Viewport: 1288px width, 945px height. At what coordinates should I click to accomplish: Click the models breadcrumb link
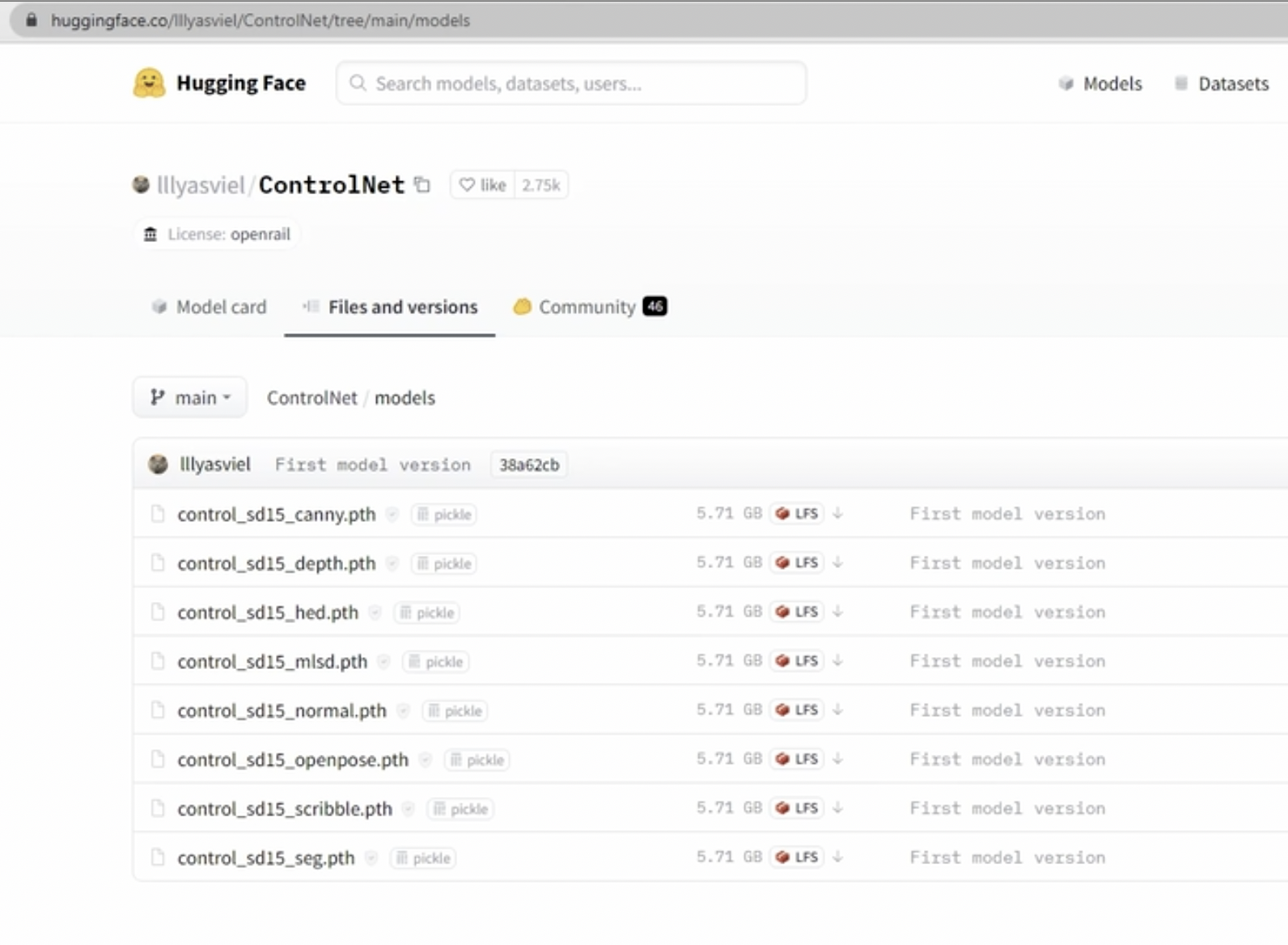point(405,398)
